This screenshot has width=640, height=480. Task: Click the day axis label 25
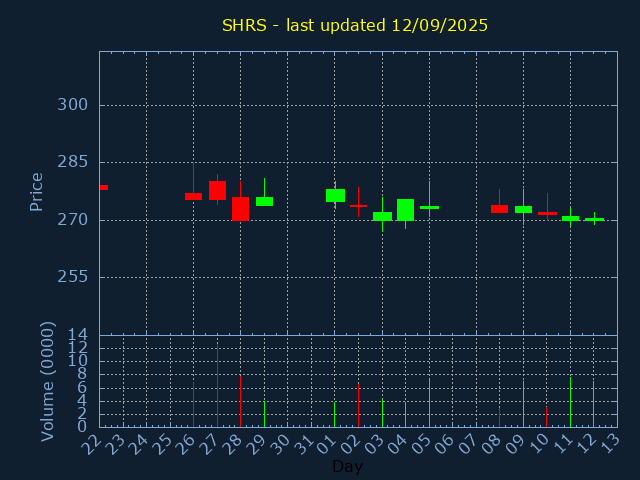(x=162, y=444)
